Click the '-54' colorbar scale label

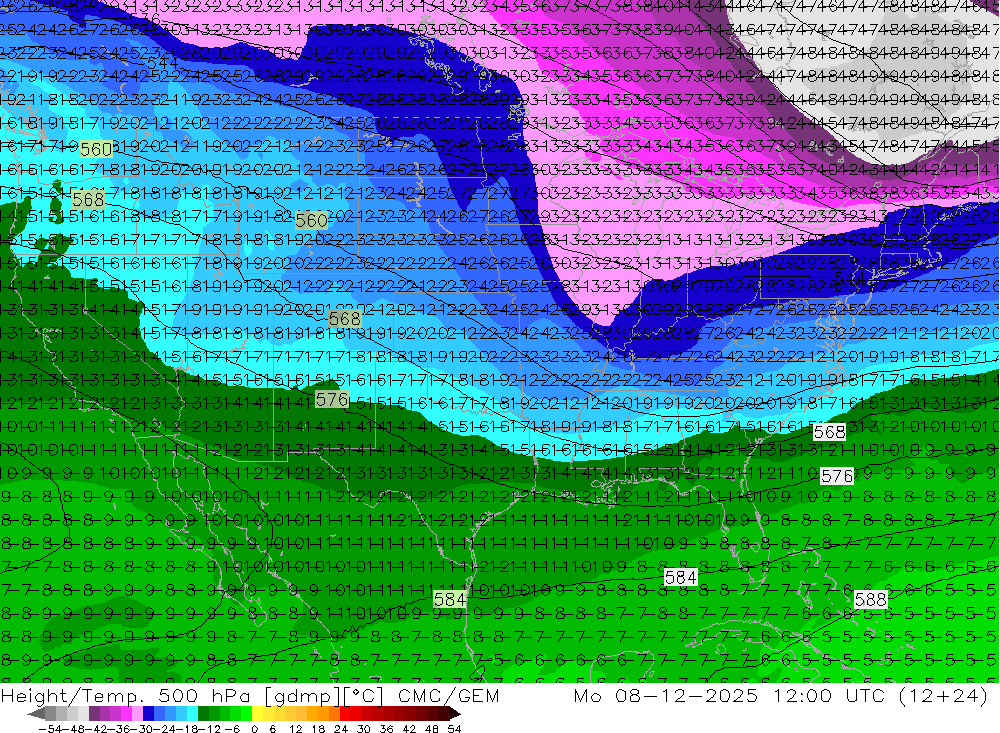click(x=51, y=729)
